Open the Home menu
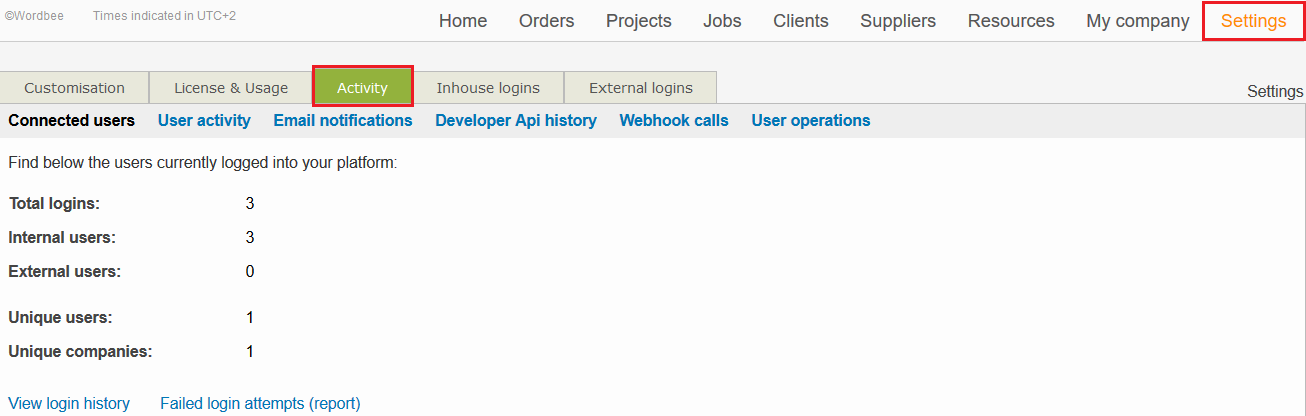Viewport: 1306px width, 416px height. point(463,21)
